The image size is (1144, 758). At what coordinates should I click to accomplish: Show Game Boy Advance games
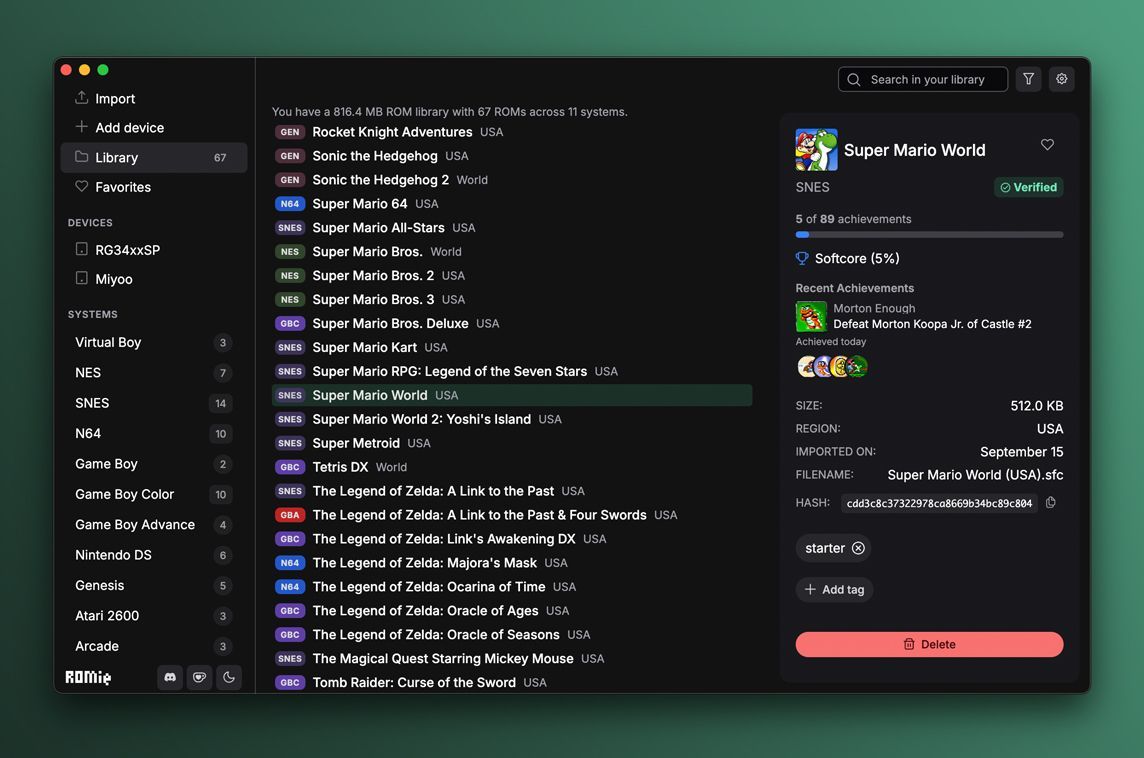[x=154, y=525]
